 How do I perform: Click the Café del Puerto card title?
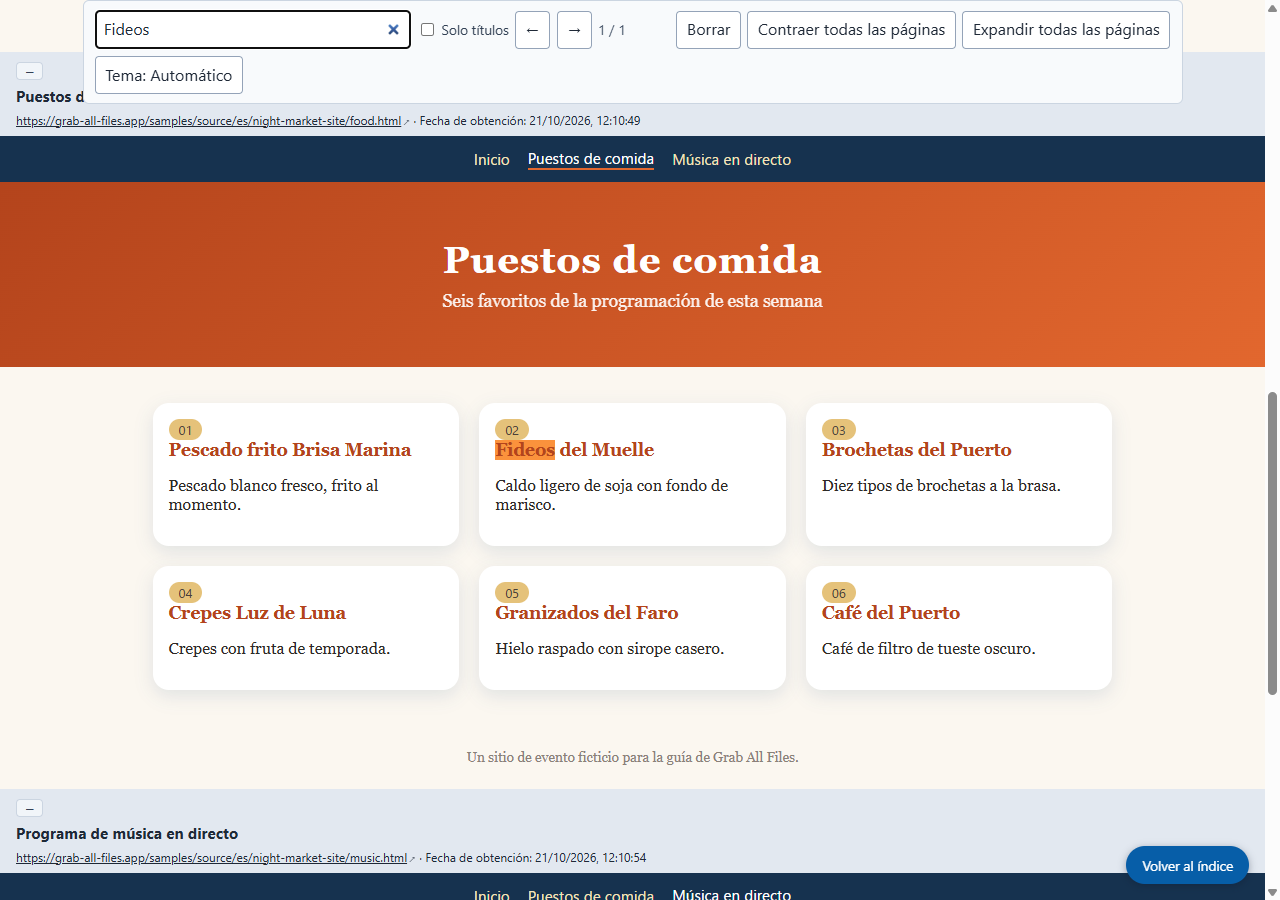(891, 613)
